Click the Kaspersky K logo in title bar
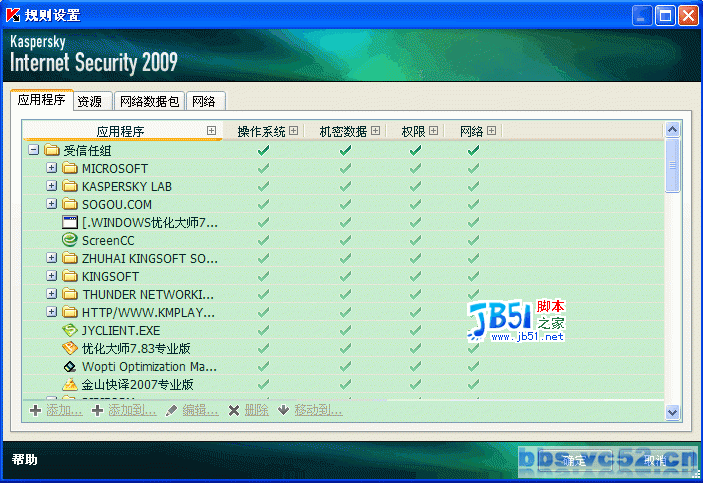703x483 pixels. [x=13, y=15]
